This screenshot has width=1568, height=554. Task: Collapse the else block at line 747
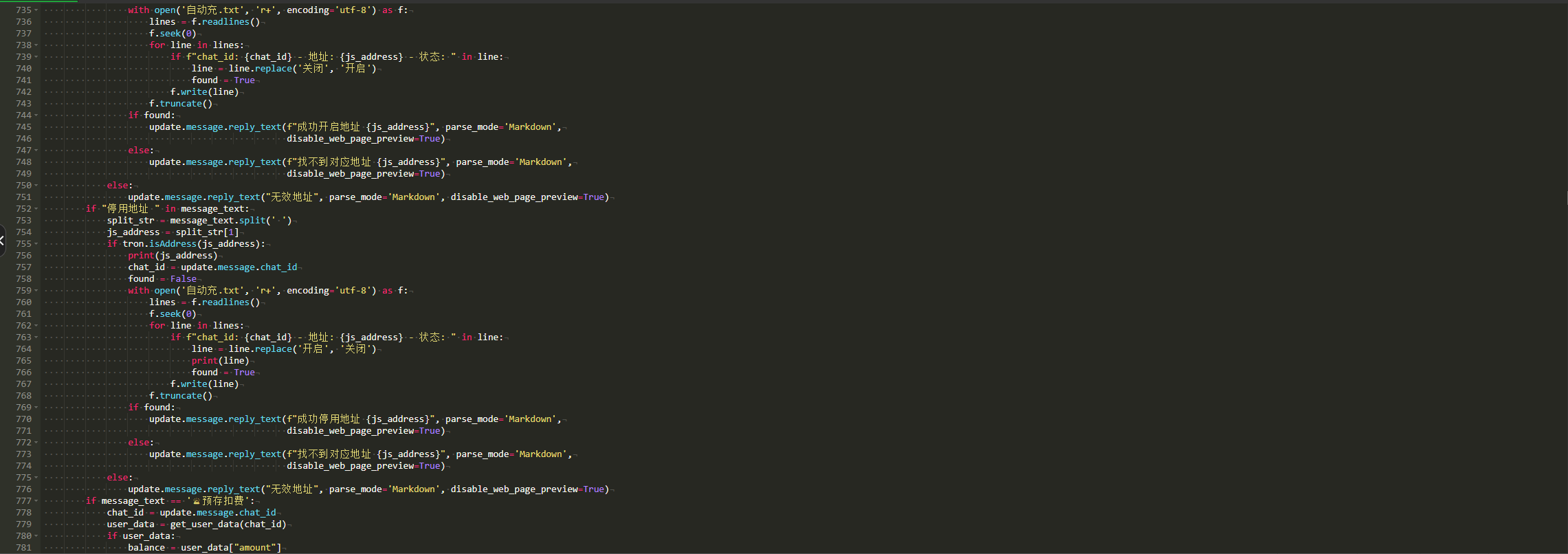36,151
